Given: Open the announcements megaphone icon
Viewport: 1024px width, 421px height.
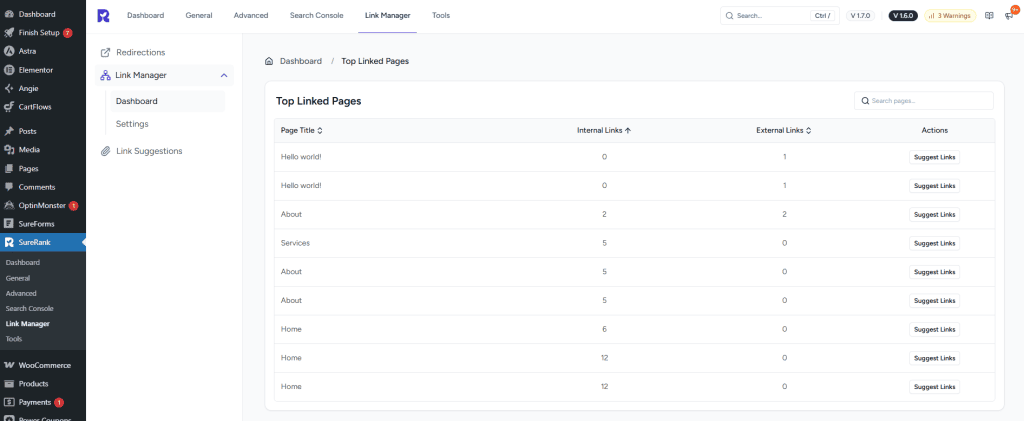Looking at the screenshot, I should click(x=1009, y=16).
